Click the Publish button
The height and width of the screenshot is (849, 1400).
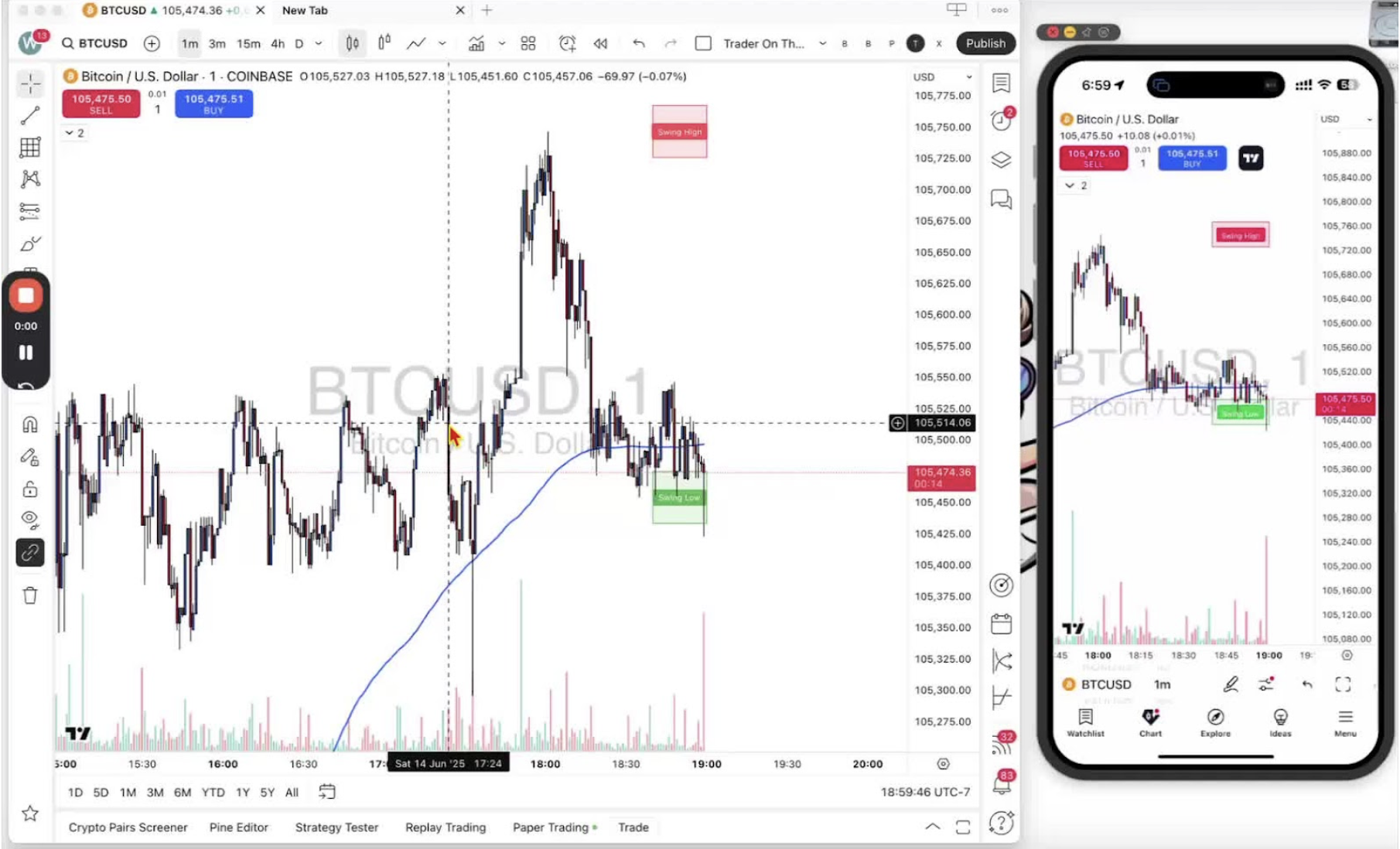pos(985,43)
